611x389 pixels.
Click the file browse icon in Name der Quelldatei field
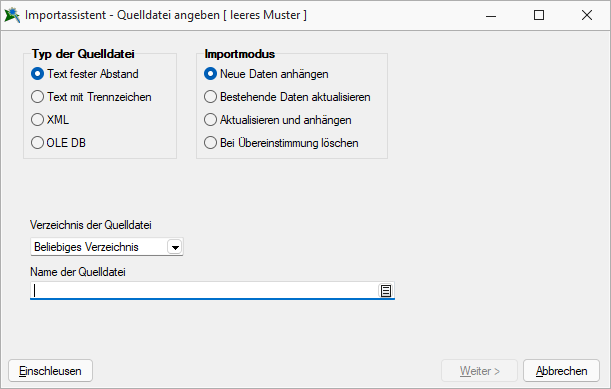(386, 291)
